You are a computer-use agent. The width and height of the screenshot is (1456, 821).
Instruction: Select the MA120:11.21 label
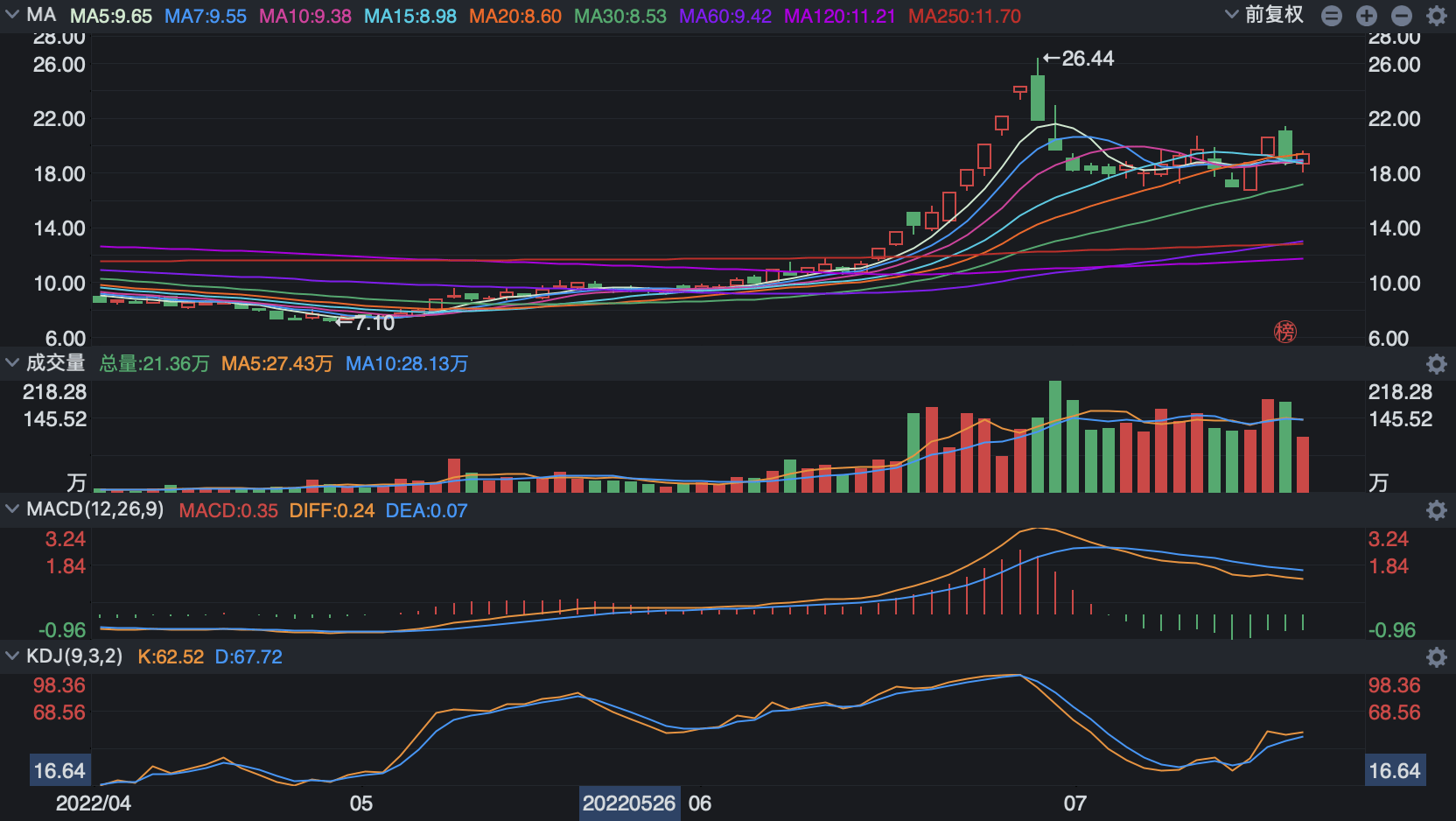click(x=840, y=17)
